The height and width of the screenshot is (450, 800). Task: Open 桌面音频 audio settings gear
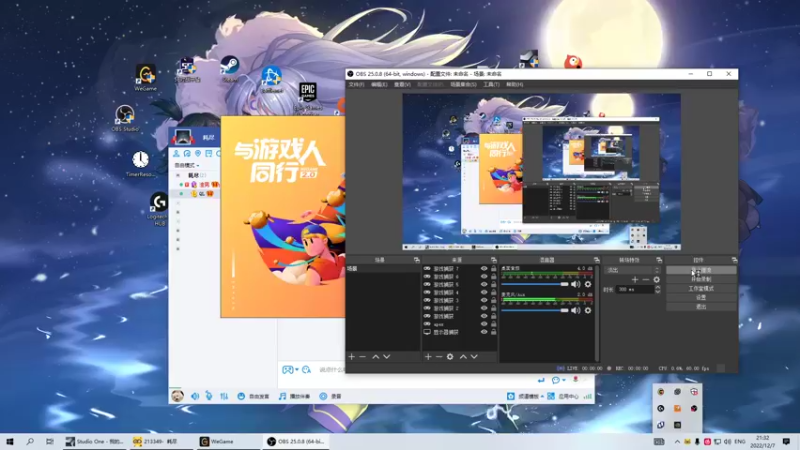588,284
